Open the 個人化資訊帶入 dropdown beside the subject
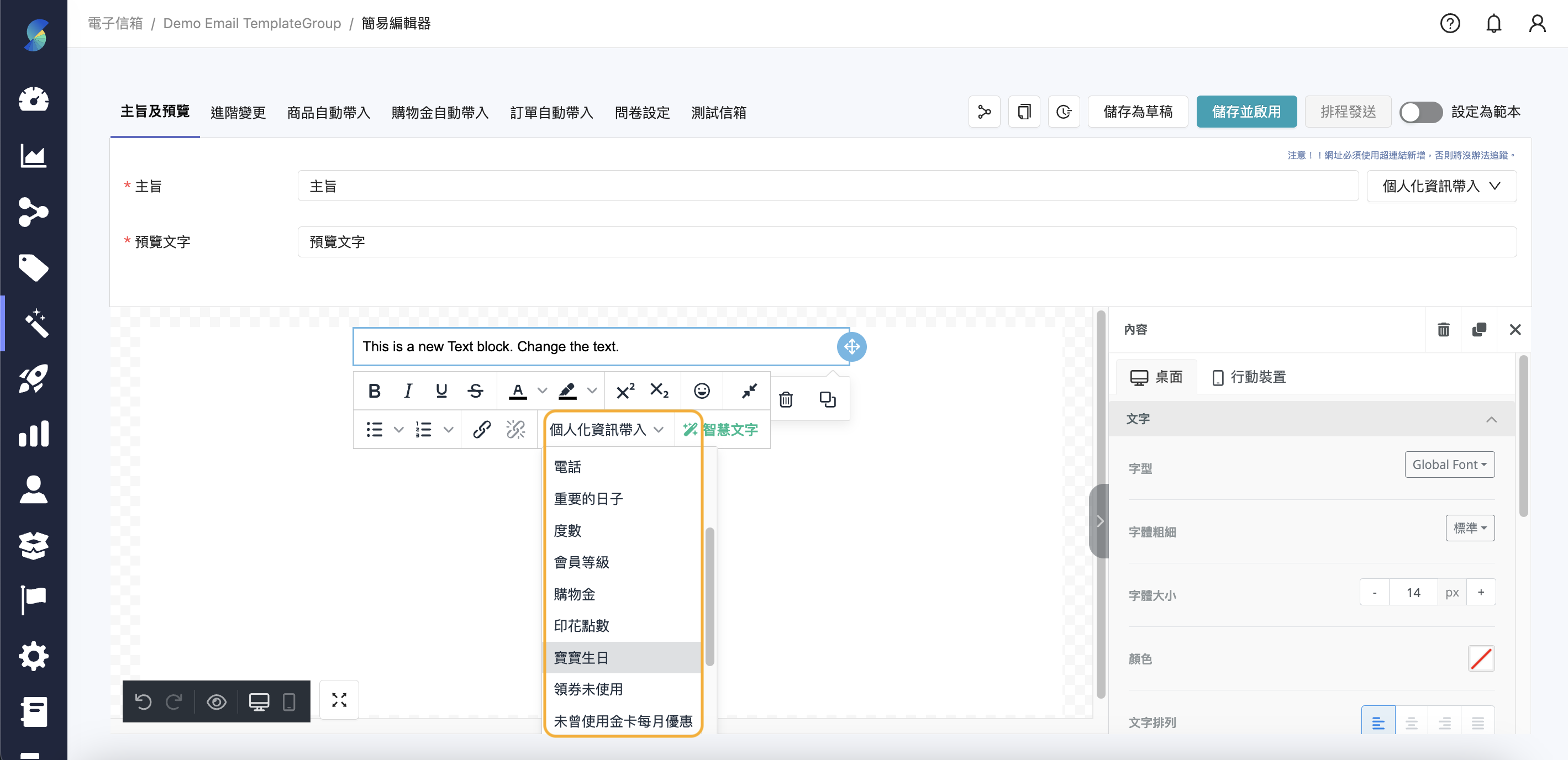Screen dimensions: 1568x760 click(x=1441, y=186)
